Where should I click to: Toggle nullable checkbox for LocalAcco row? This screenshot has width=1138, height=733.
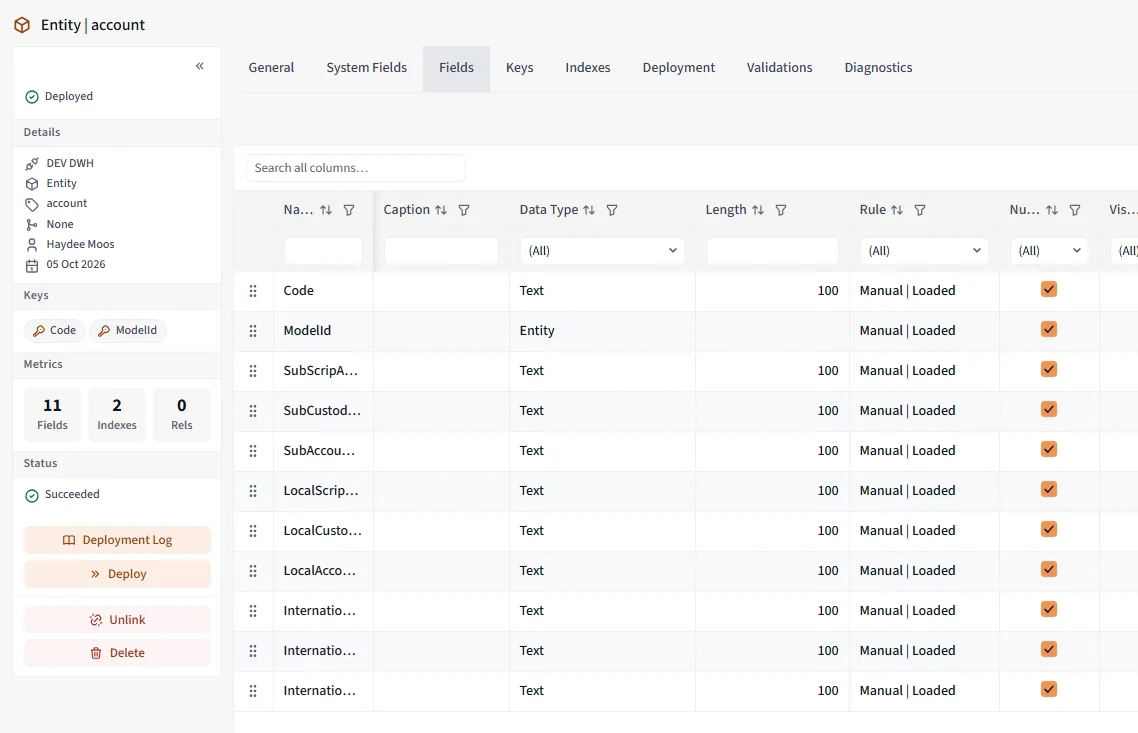[x=1049, y=569]
